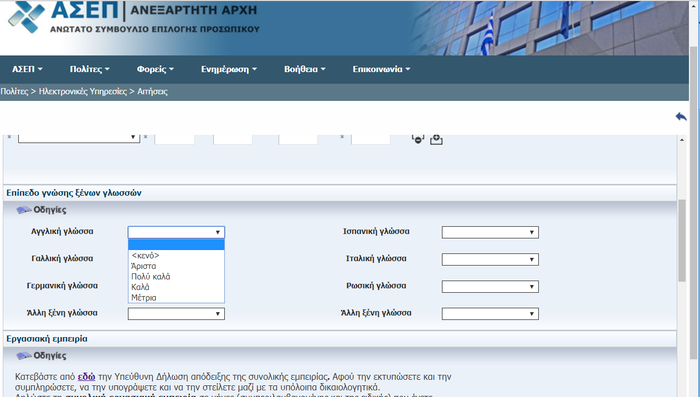700x397 pixels.
Task: Expand the Ρωσική γλώσσα dropdown
Action: (490, 287)
